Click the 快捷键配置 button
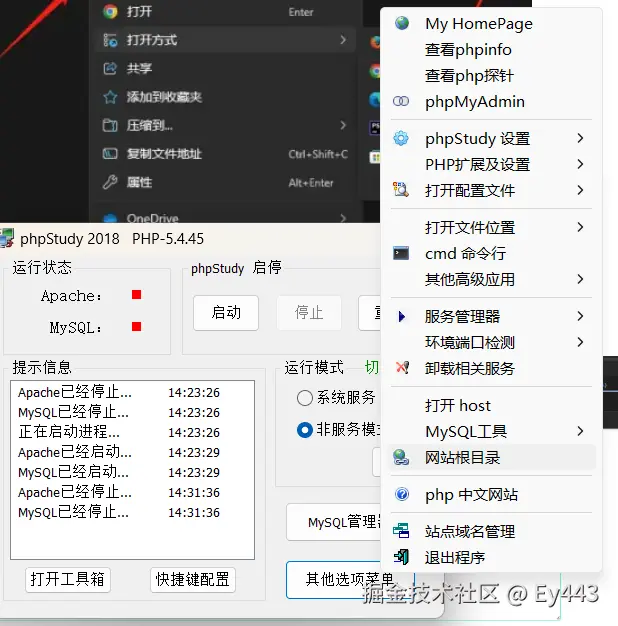This screenshot has height=626, width=618. coord(193,579)
